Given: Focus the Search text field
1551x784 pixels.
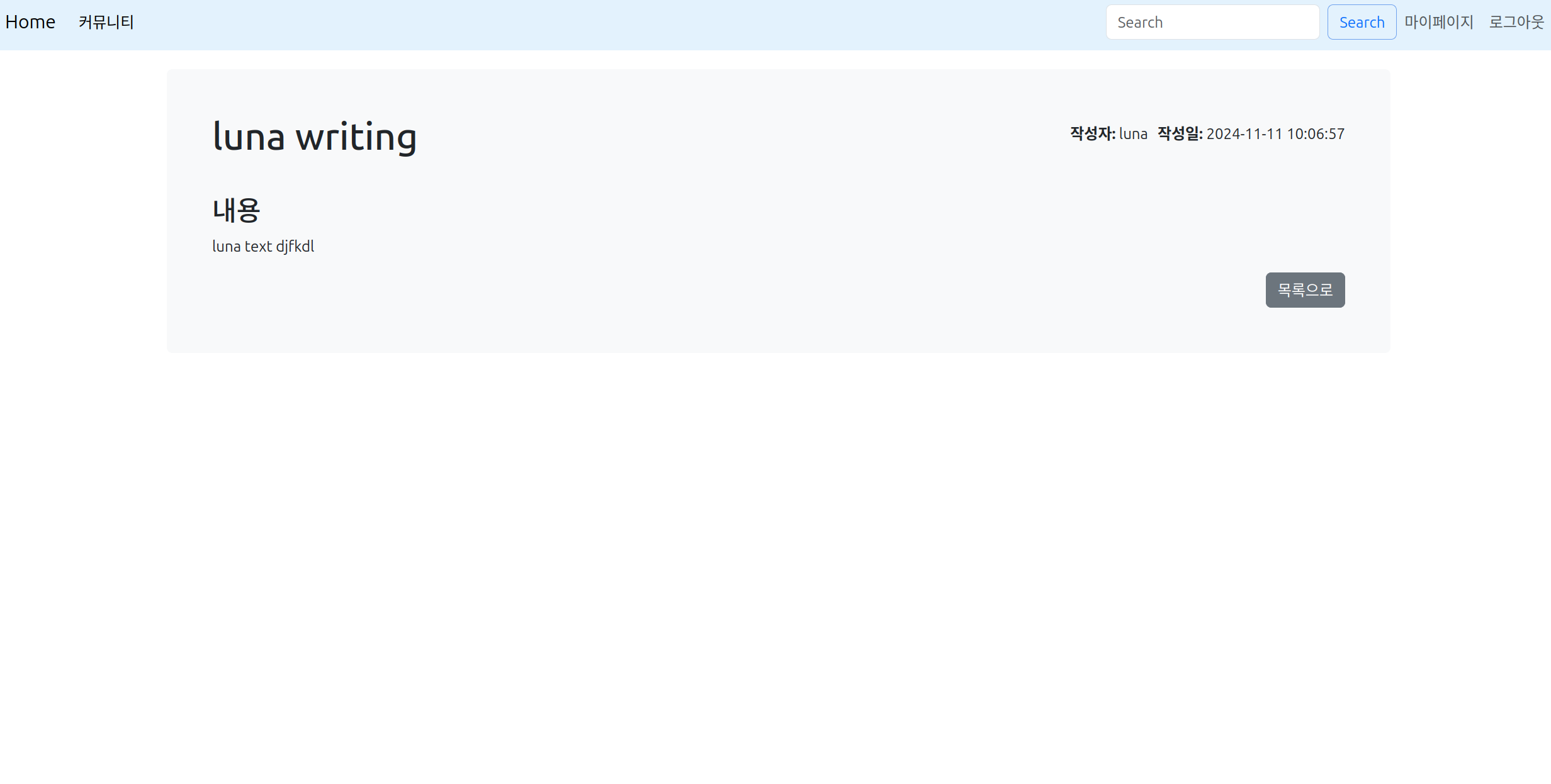Looking at the screenshot, I should click(1212, 22).
